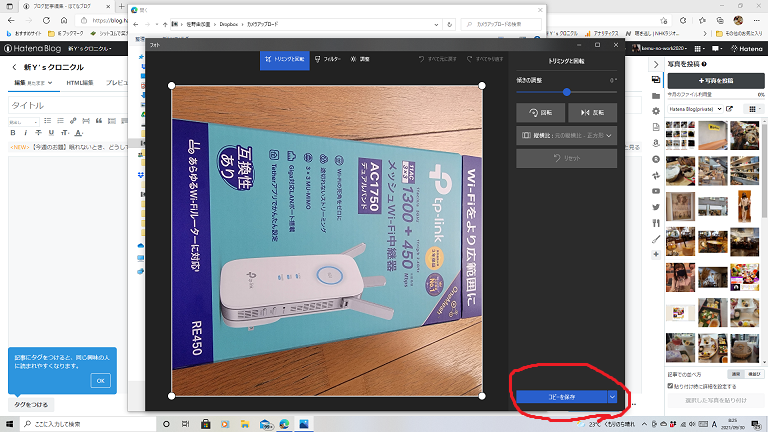
Task: Click the Redo all button in Photos
Action: pos(485,59)
